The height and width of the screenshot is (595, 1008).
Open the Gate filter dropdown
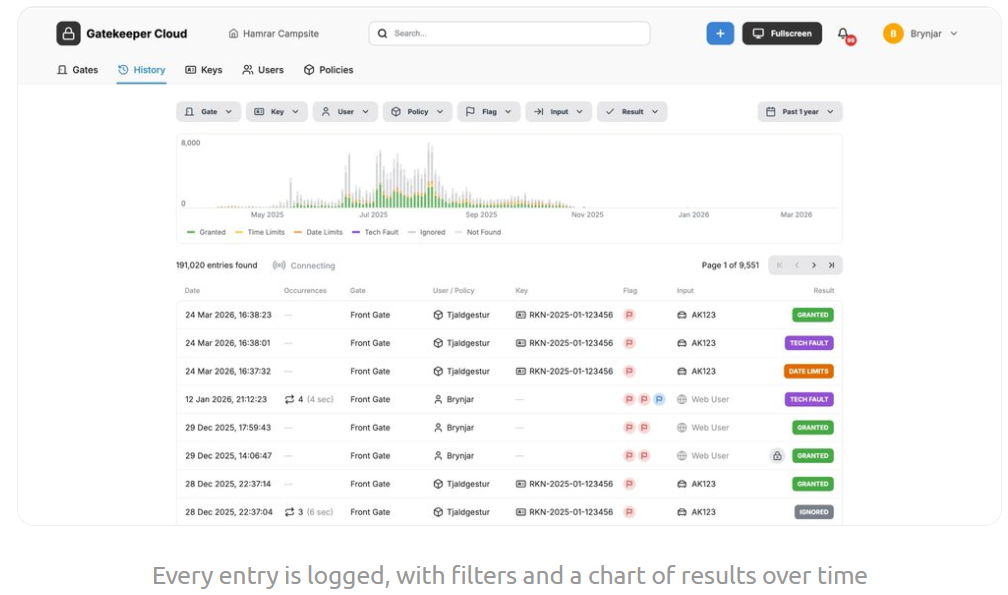pos(208,112)
